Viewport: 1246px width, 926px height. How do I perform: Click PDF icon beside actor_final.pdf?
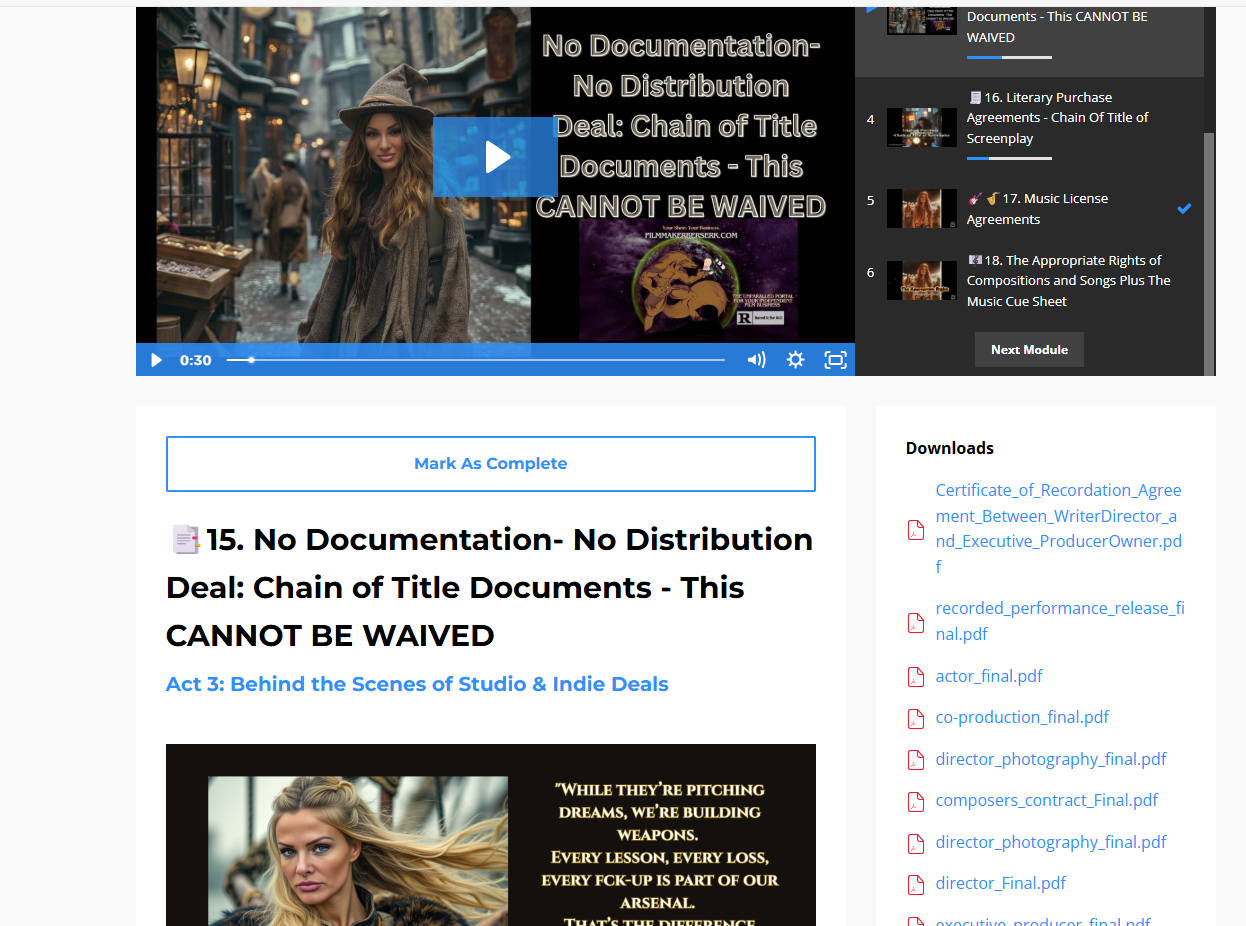pos(915,677)
